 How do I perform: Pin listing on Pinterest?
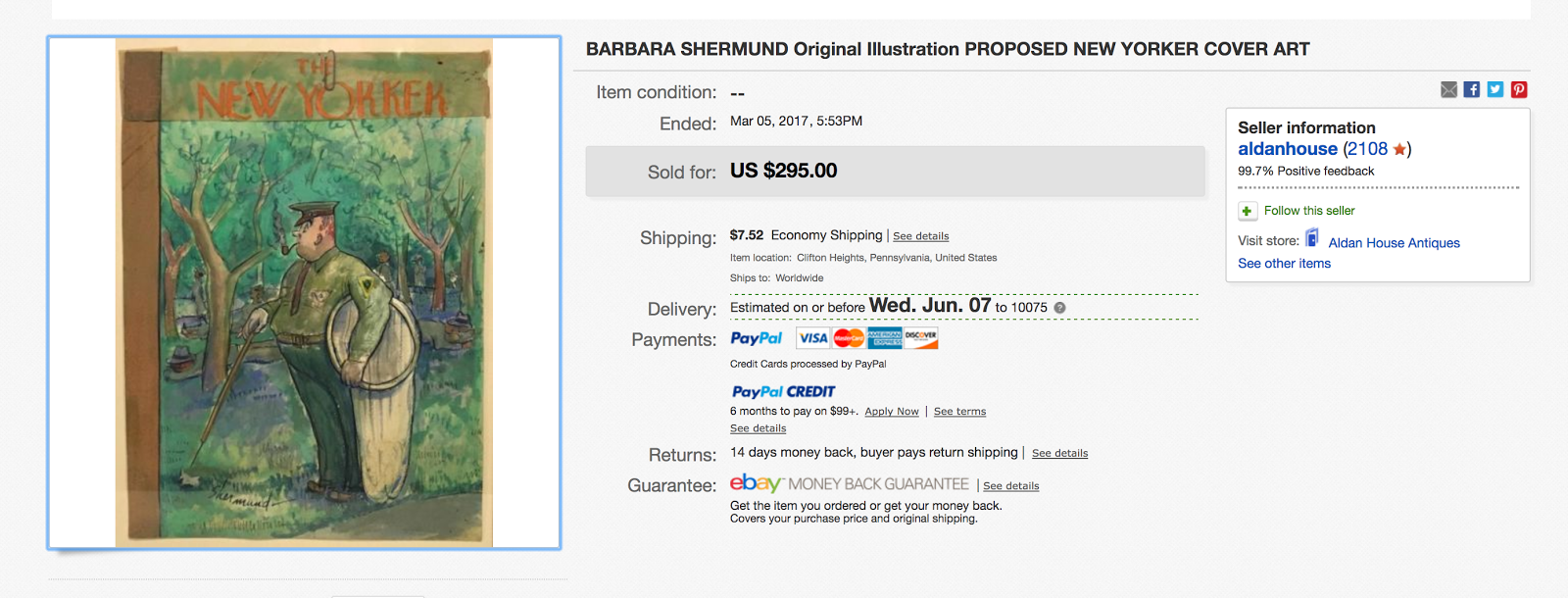[1519, 89]
